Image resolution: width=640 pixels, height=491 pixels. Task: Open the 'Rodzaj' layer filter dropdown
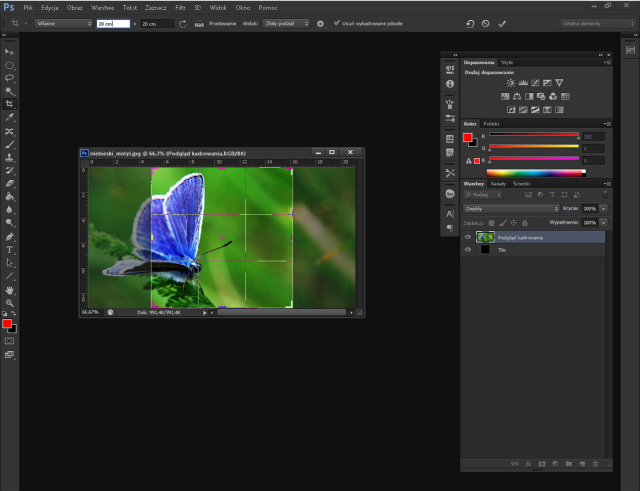[x=482, y=195]
